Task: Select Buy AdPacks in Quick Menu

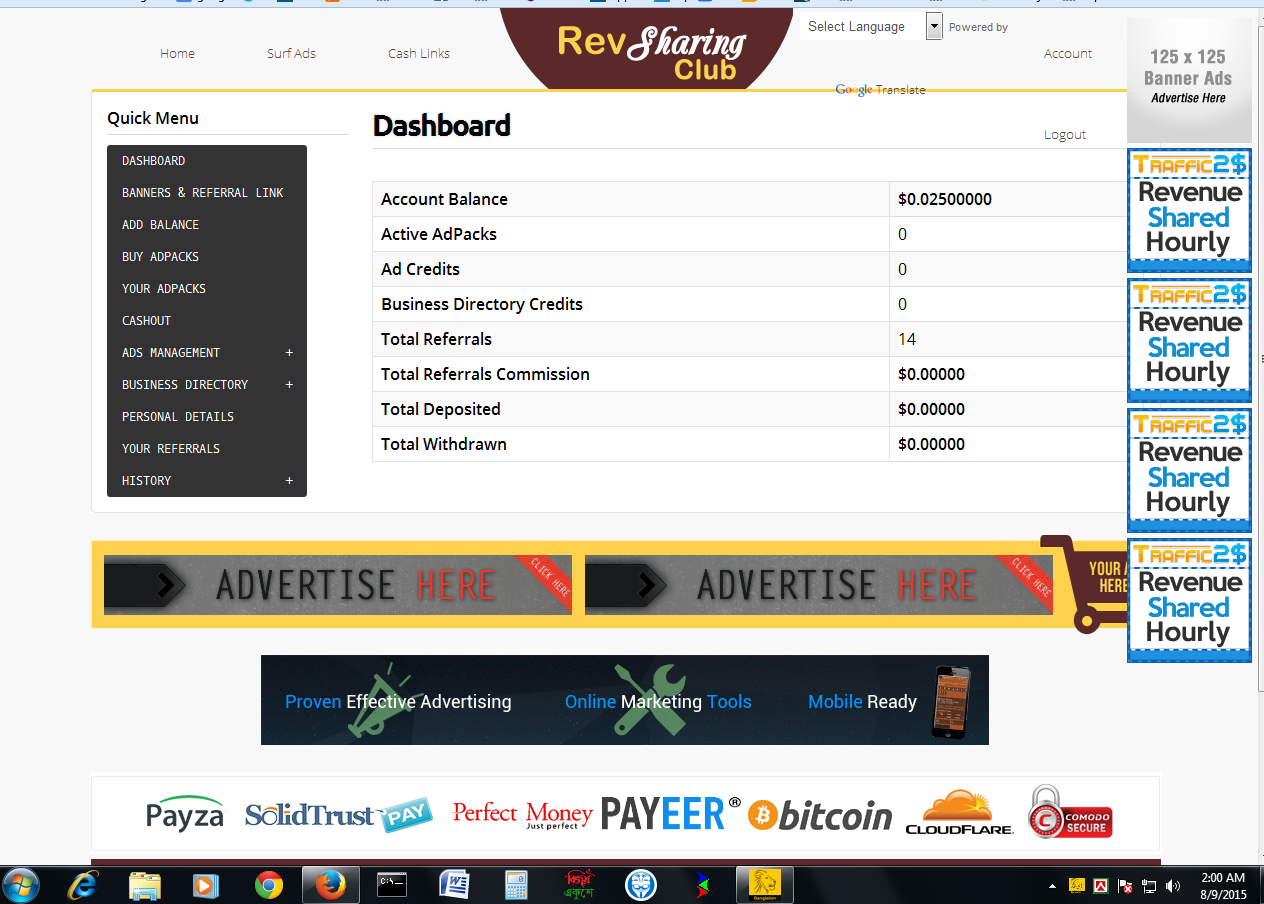Action: 160,257
